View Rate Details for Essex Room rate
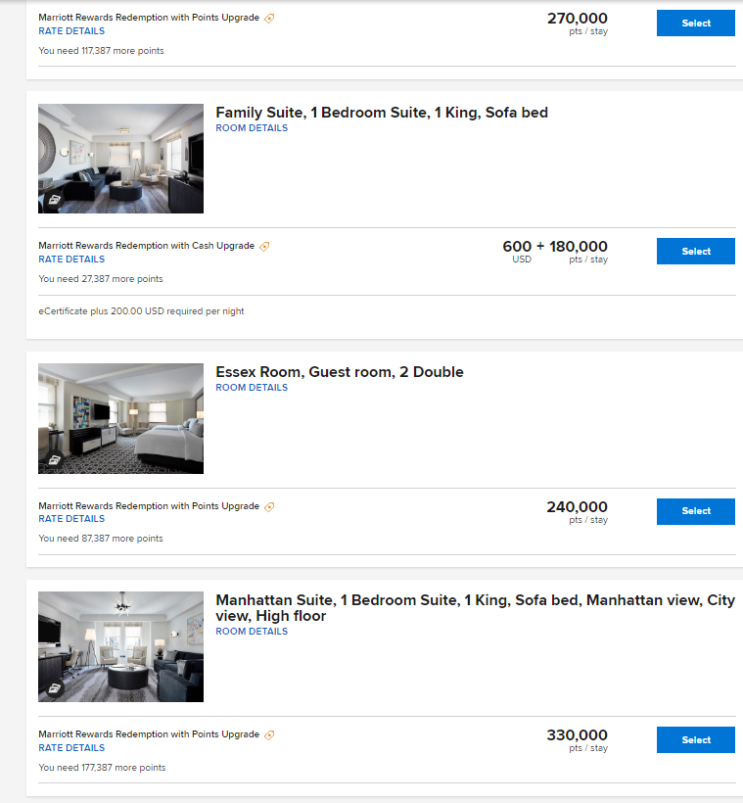Image resolution: width=743 pixels, height=803 pixels. tap(72, 519)
